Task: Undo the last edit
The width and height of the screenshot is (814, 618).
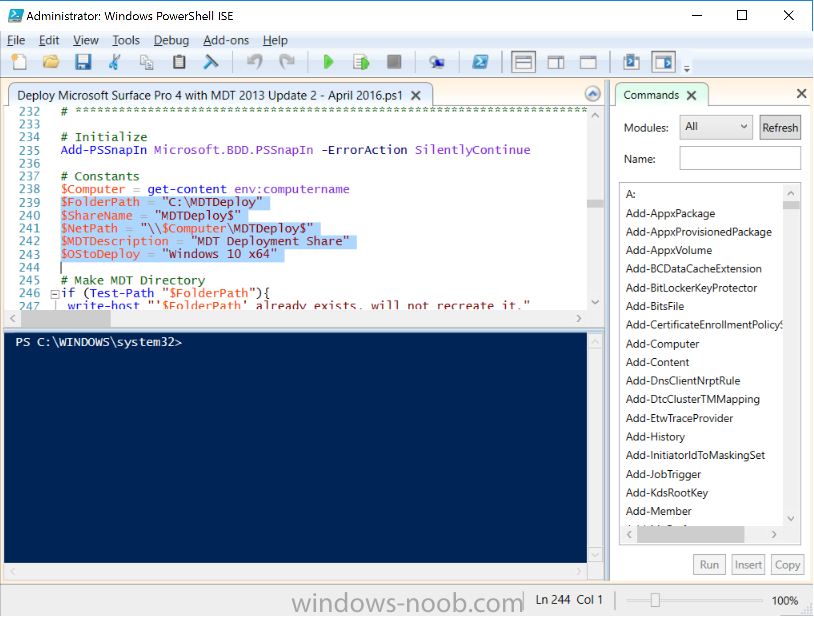Action: click(x=254, y=62)
